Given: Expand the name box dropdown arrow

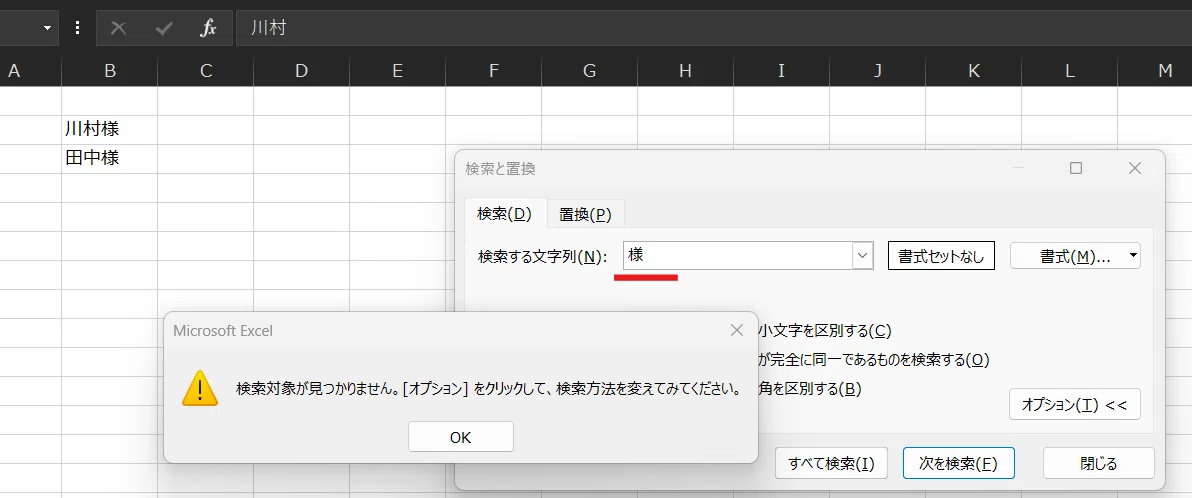Looking at the screenshot, I should coord(48,28).
